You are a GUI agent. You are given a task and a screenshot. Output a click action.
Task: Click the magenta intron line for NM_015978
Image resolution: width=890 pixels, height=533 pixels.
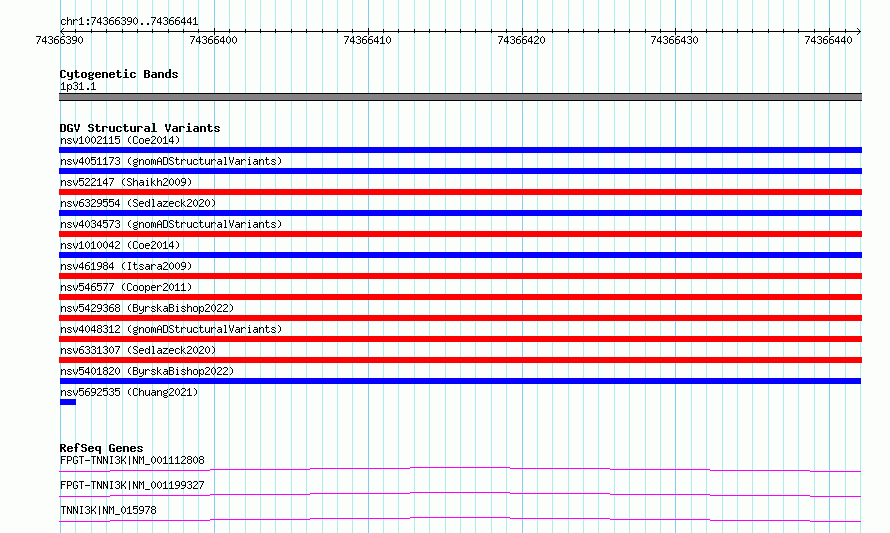click(460, 519)
